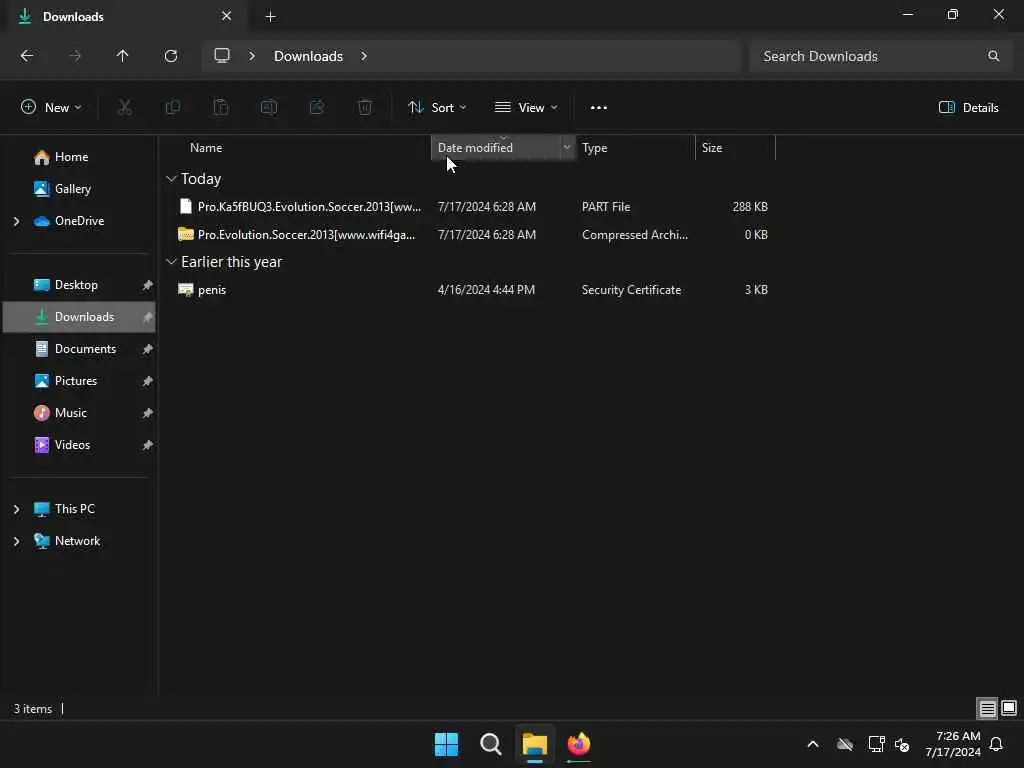Click Downloads in the address breadcrumb
The image size is (1024, 768).
(x=308, y=56)
